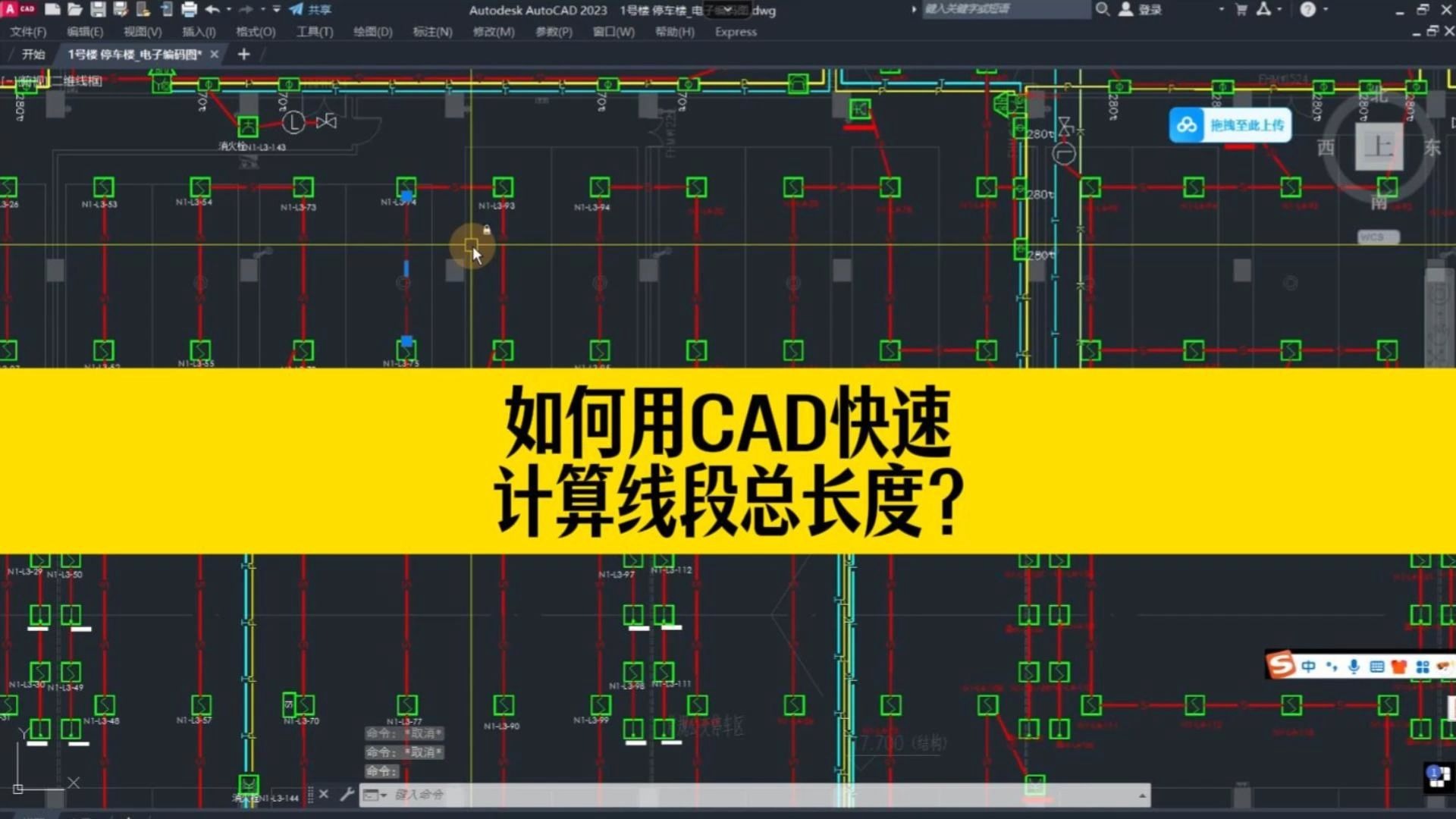Viewport: 1456px width, 819px height.
Task: Click the 登录 sign-in link
Action: click(x=1150, y=10)
